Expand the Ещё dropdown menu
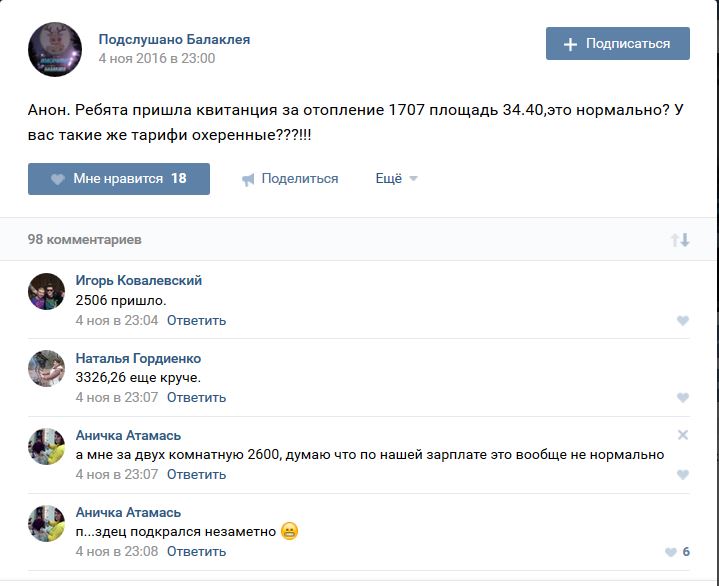 click(x=396, y=179)
